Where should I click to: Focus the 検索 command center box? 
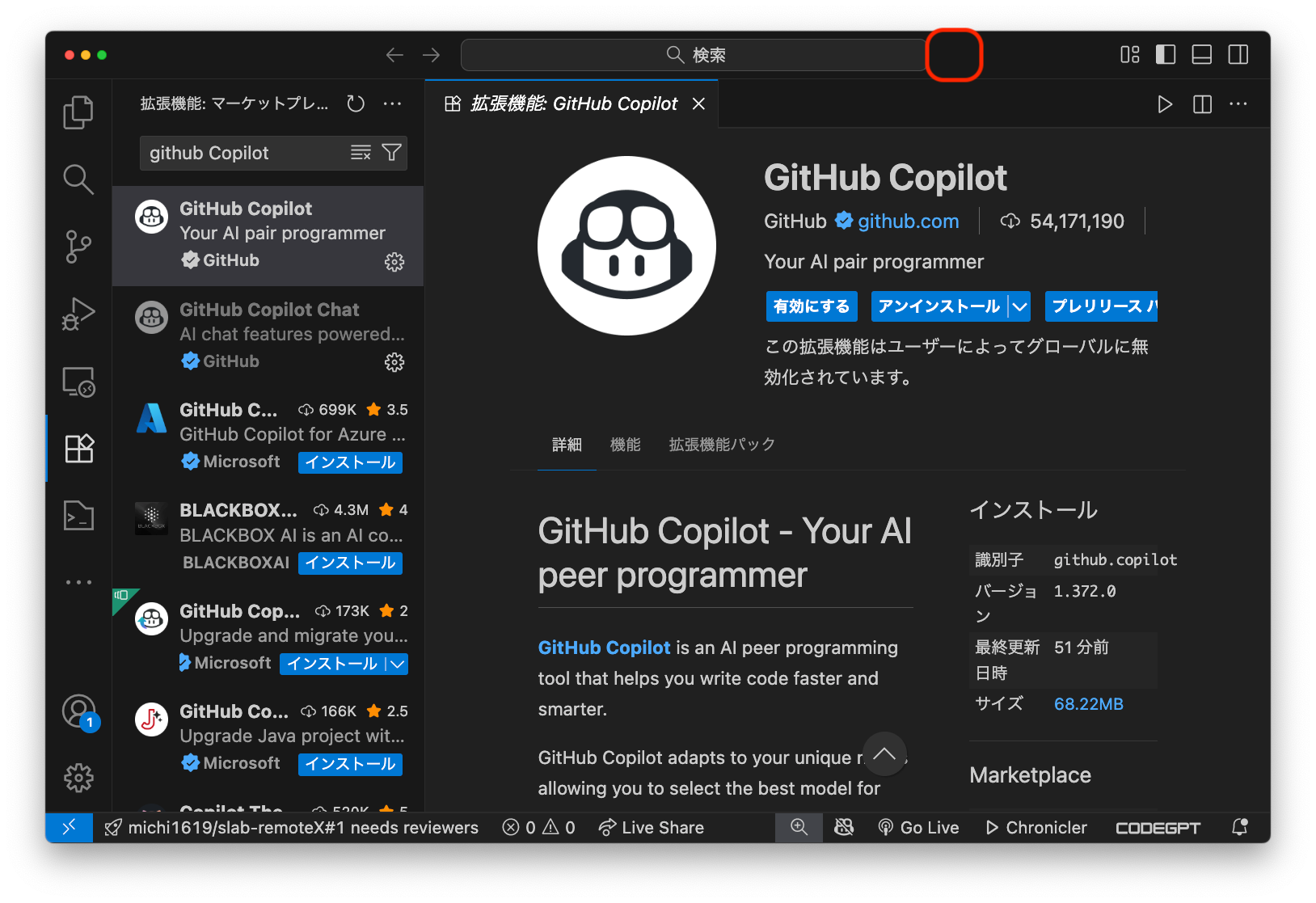coord(694,55)
